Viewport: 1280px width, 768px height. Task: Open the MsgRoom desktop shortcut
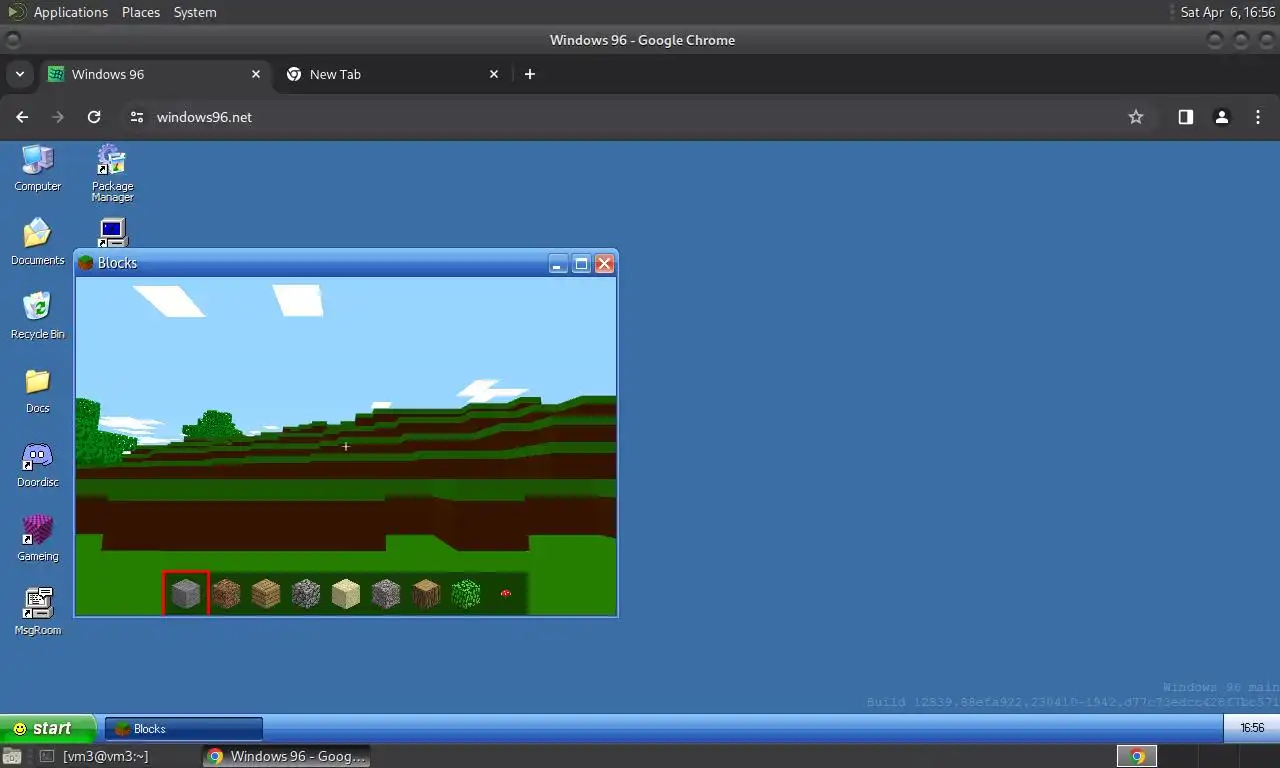click(x=38, y=611)
